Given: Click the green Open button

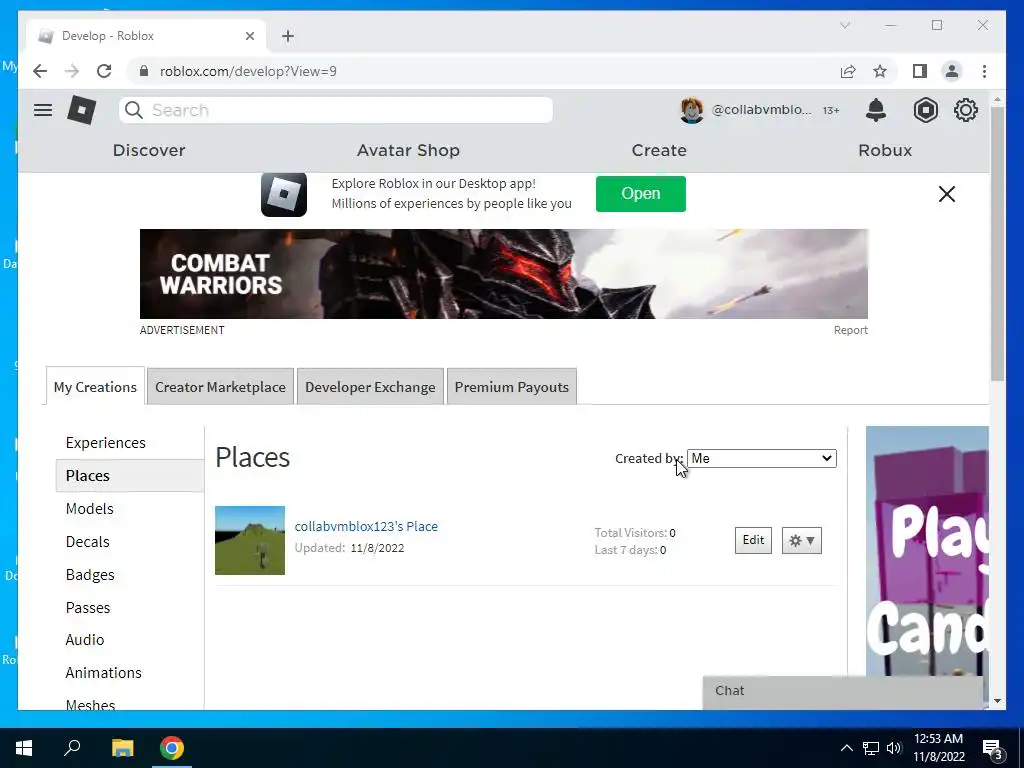Looking at the screenshot, I should [x=641, y=193].
